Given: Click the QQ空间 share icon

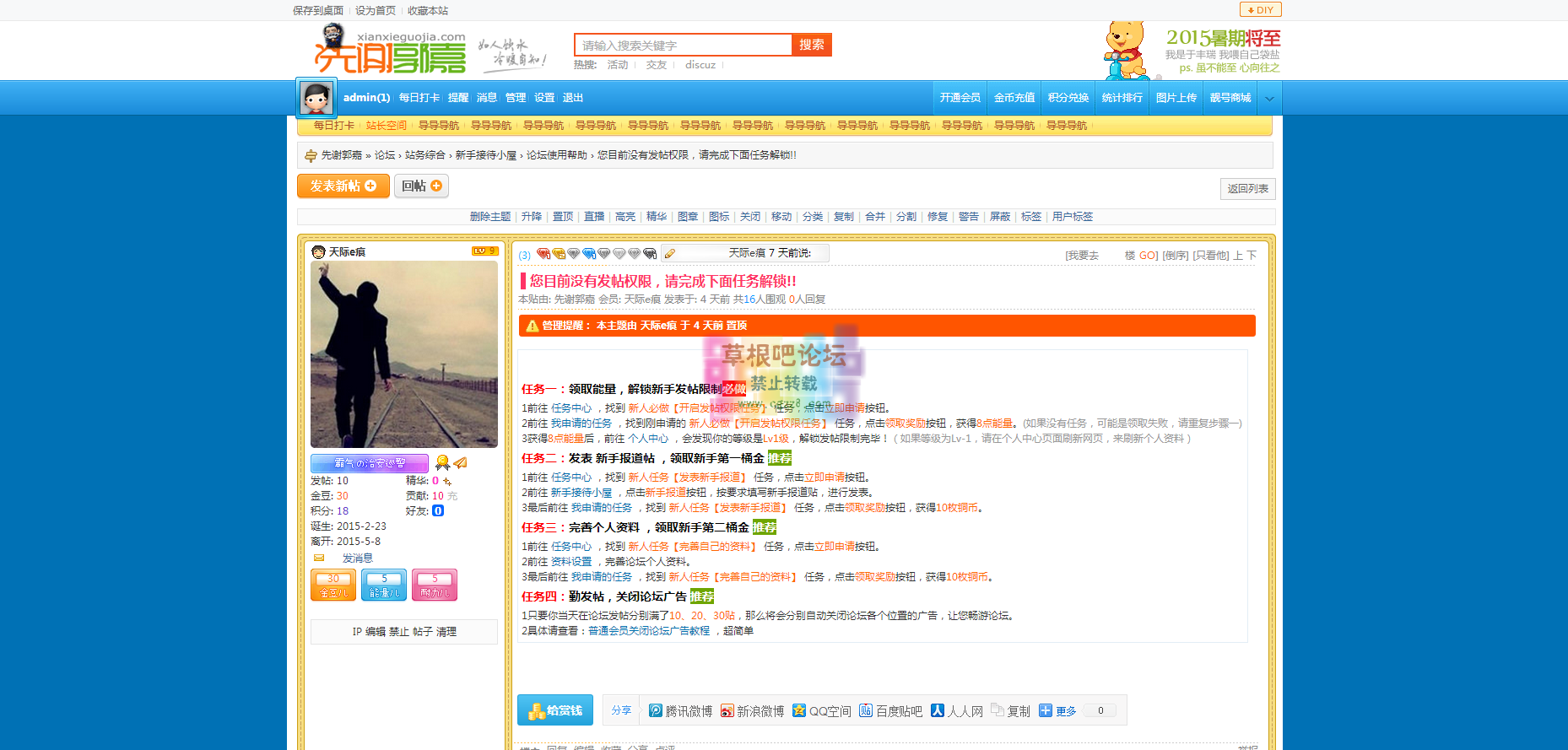Looking at the screenshot, I should pos(799,711).
